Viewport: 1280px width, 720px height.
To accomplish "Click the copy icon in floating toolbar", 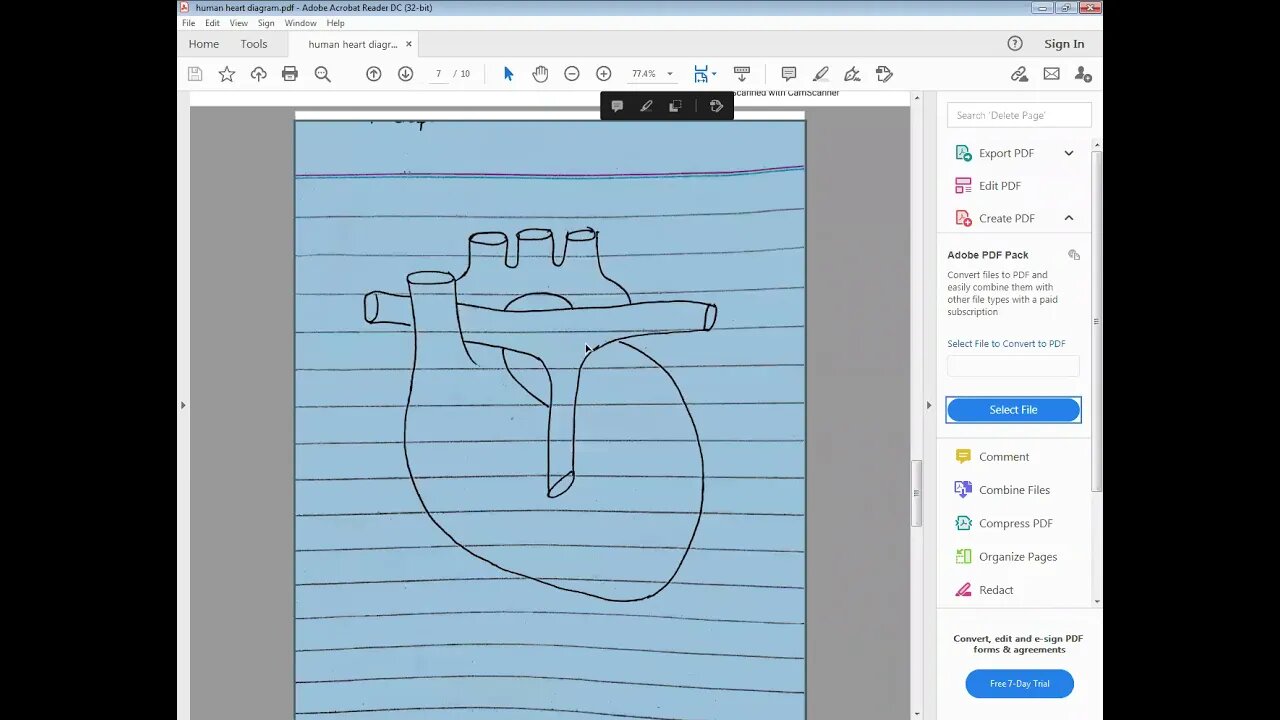I will point(675,106).
